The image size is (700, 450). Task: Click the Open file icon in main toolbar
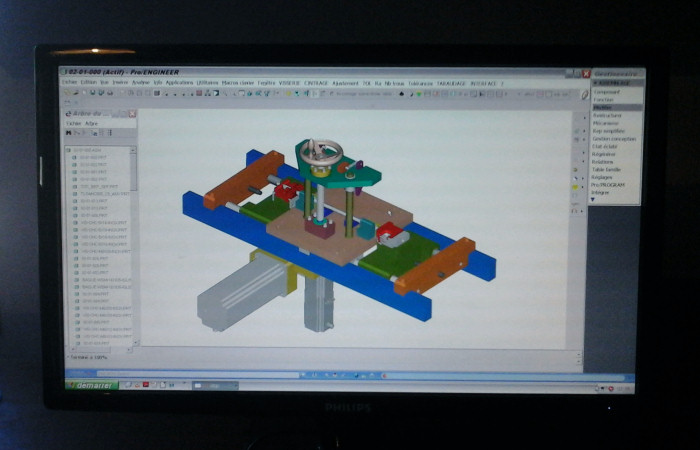tap(74, 93)
